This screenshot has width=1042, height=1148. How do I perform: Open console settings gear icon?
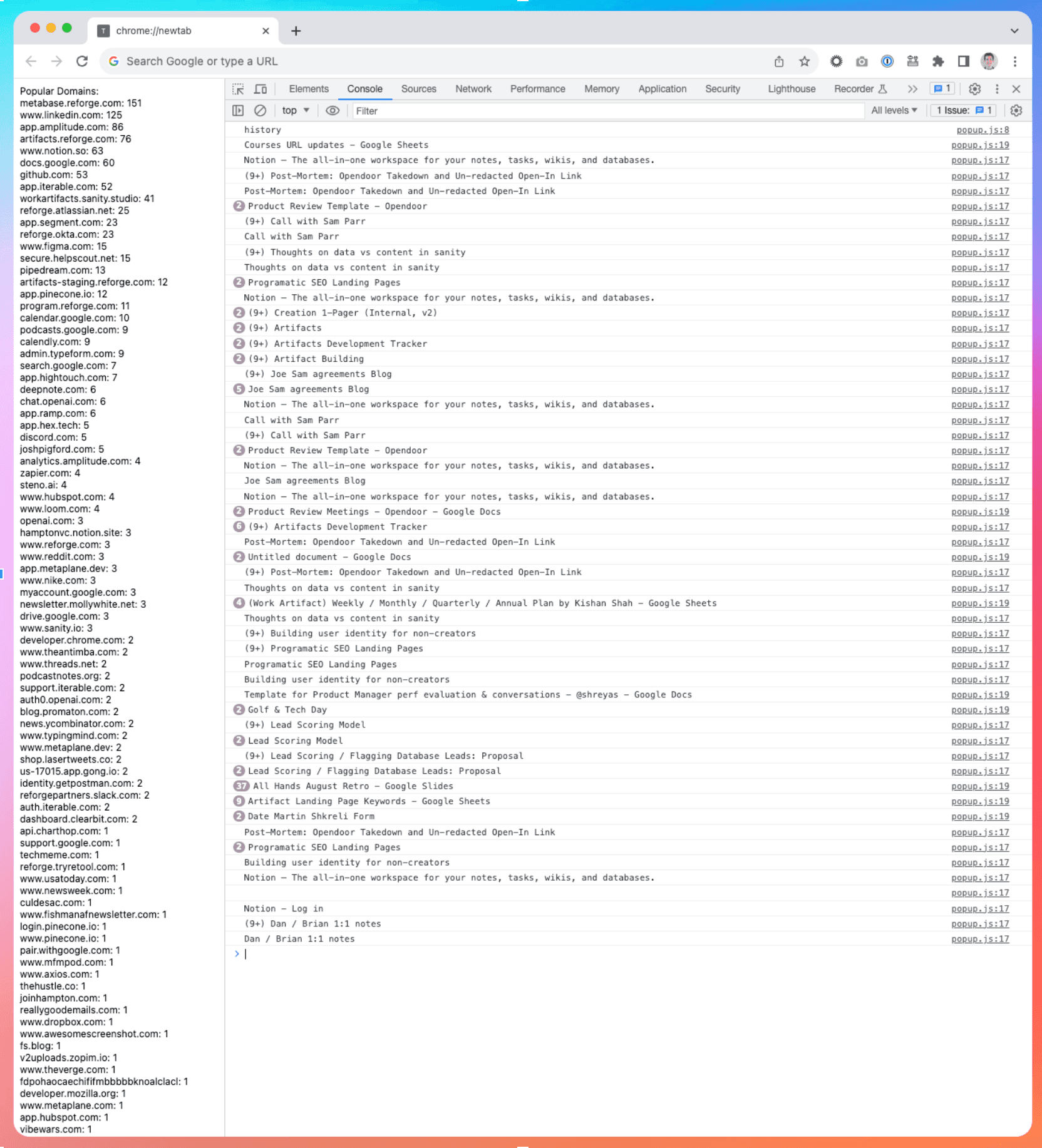pos(1016,111)
